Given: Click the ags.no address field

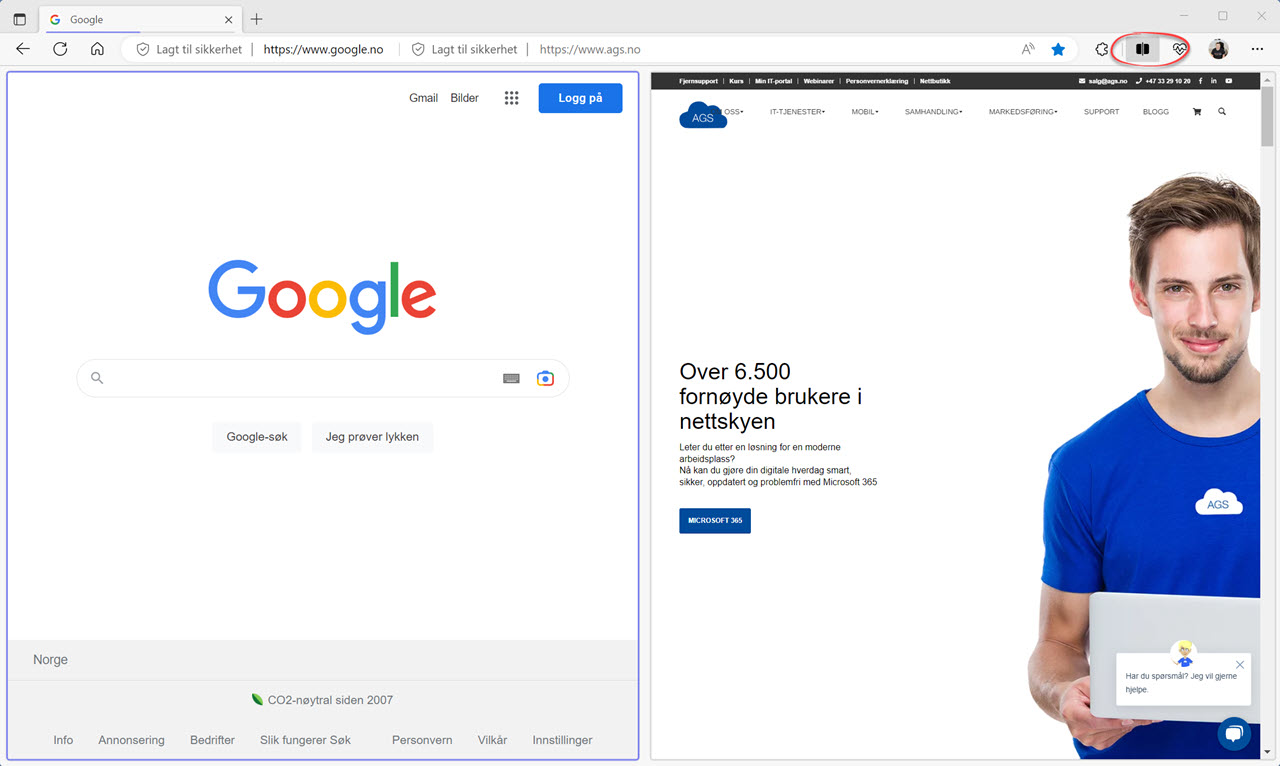Looking at the screenshot, I should [x=590, y=49].
